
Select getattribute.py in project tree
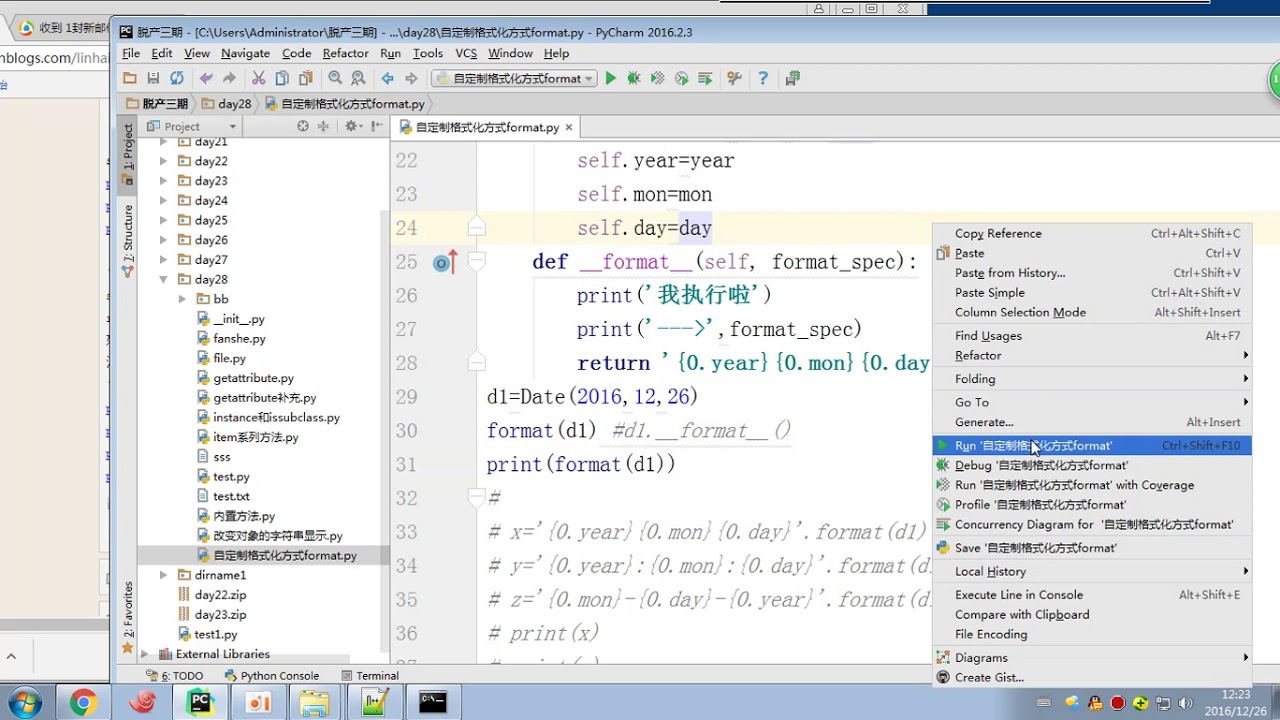pyautogui.click(x=253, y=378)
